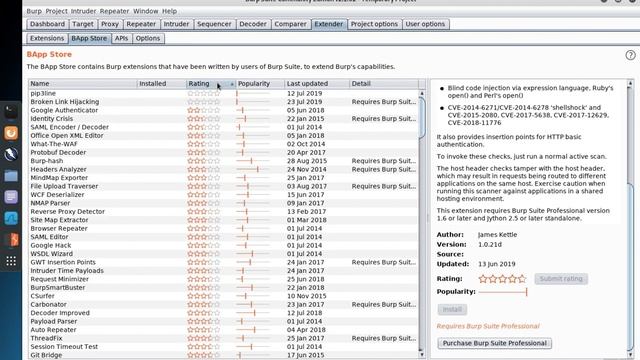
Task: Sort by the Last updated column header
Action: pos(317,84)
